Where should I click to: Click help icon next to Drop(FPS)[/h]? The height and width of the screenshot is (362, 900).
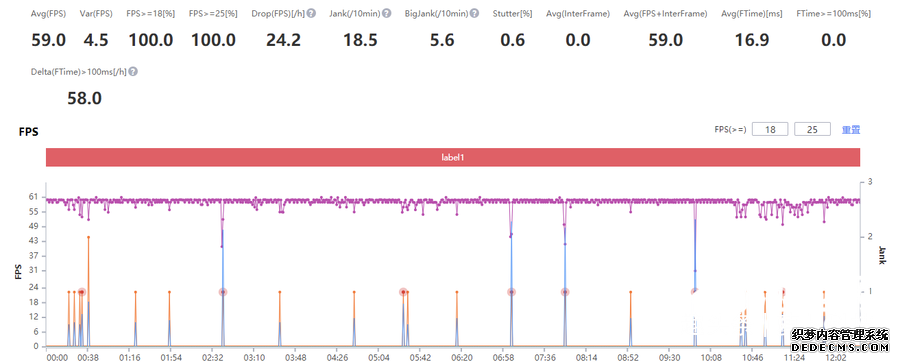click(311, 13)
